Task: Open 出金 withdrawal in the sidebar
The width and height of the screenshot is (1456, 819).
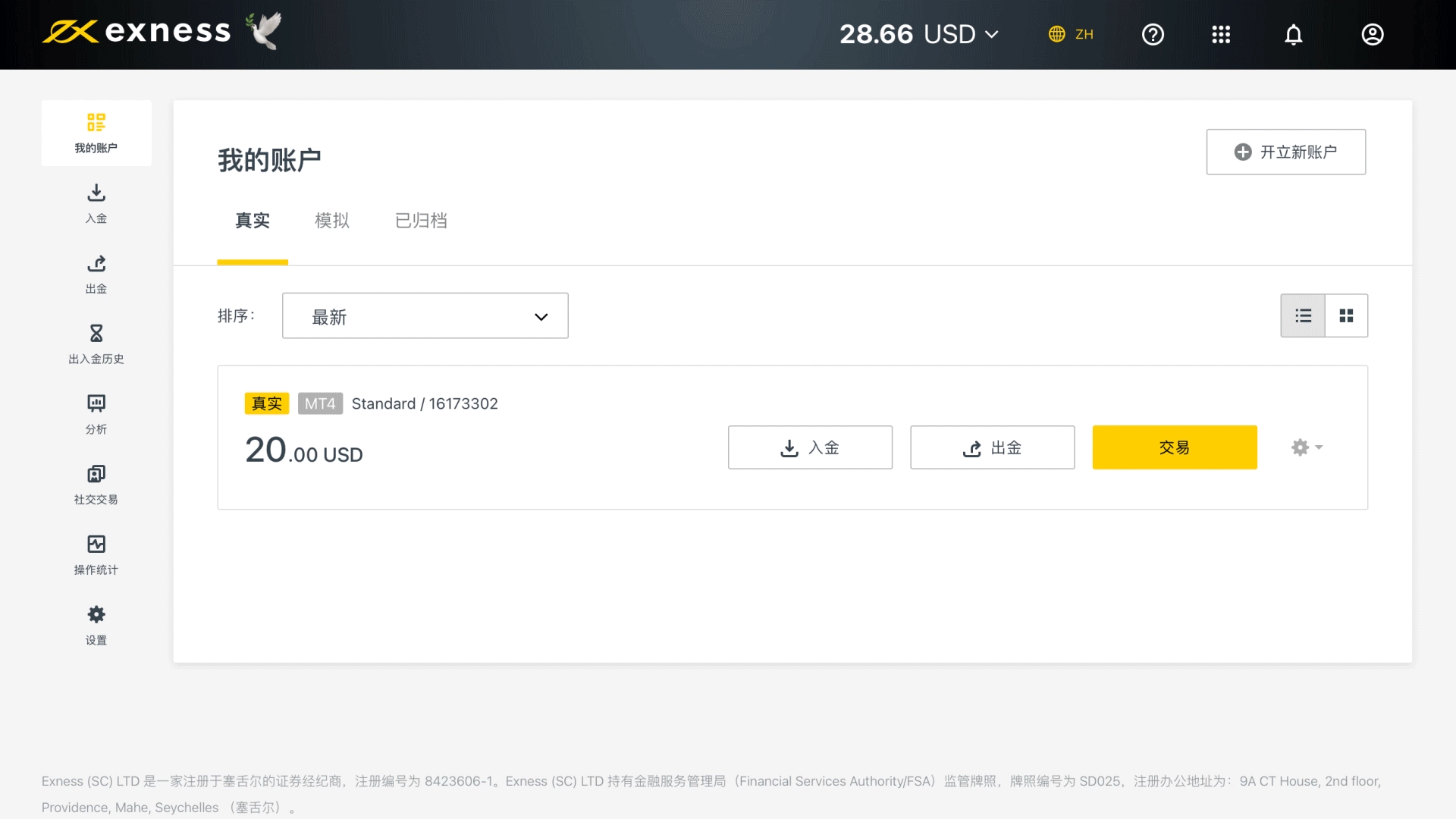Action: 96,274
